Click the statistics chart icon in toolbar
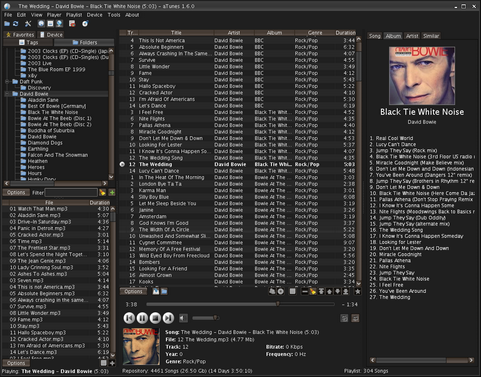The image size is (481, 377). 72,24
